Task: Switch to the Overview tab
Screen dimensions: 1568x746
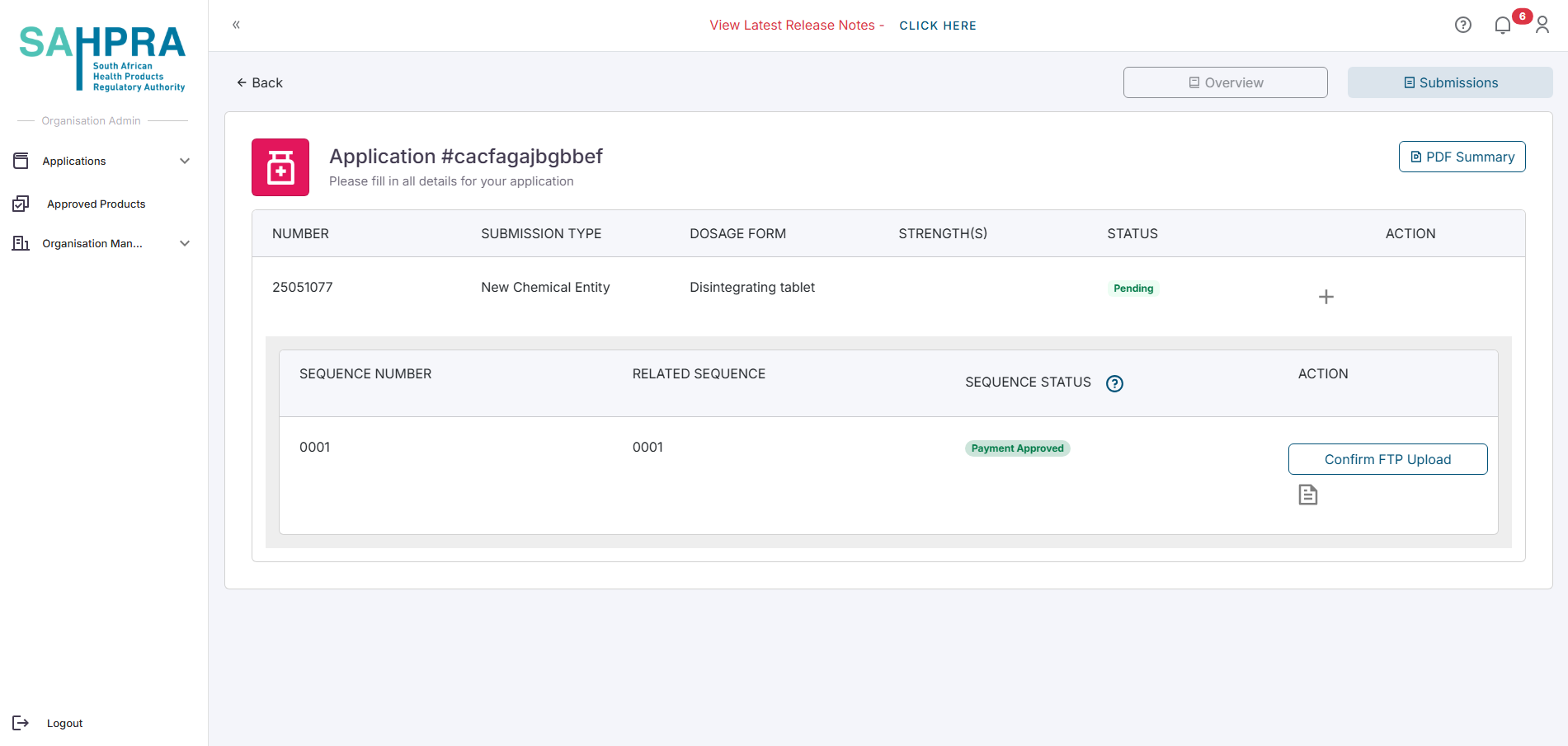Action: click(1225, 82)
